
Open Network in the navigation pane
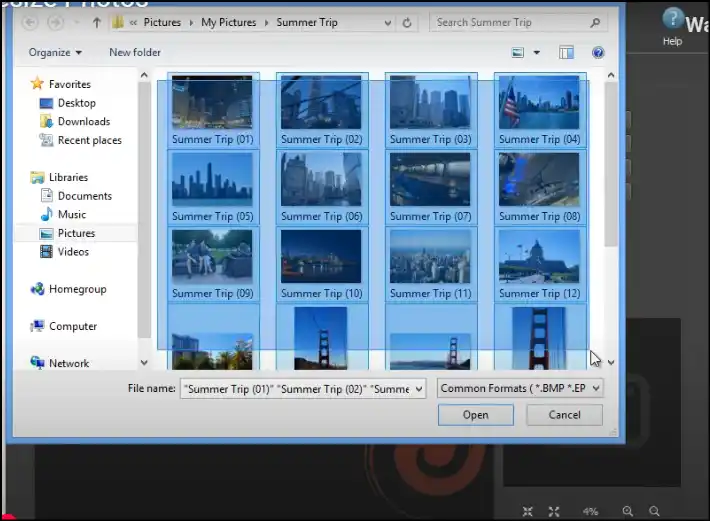60,363
